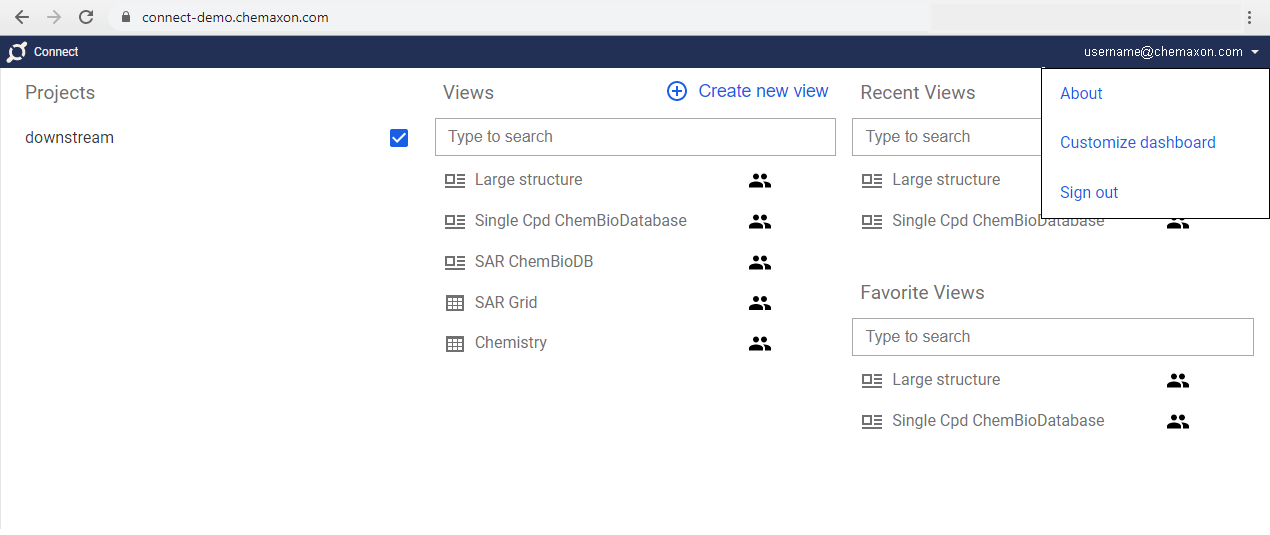The height and width of the screenshot is (535, 1270).
Task: Click shared people icon for SAR Grid
Action: coord(760,303)
